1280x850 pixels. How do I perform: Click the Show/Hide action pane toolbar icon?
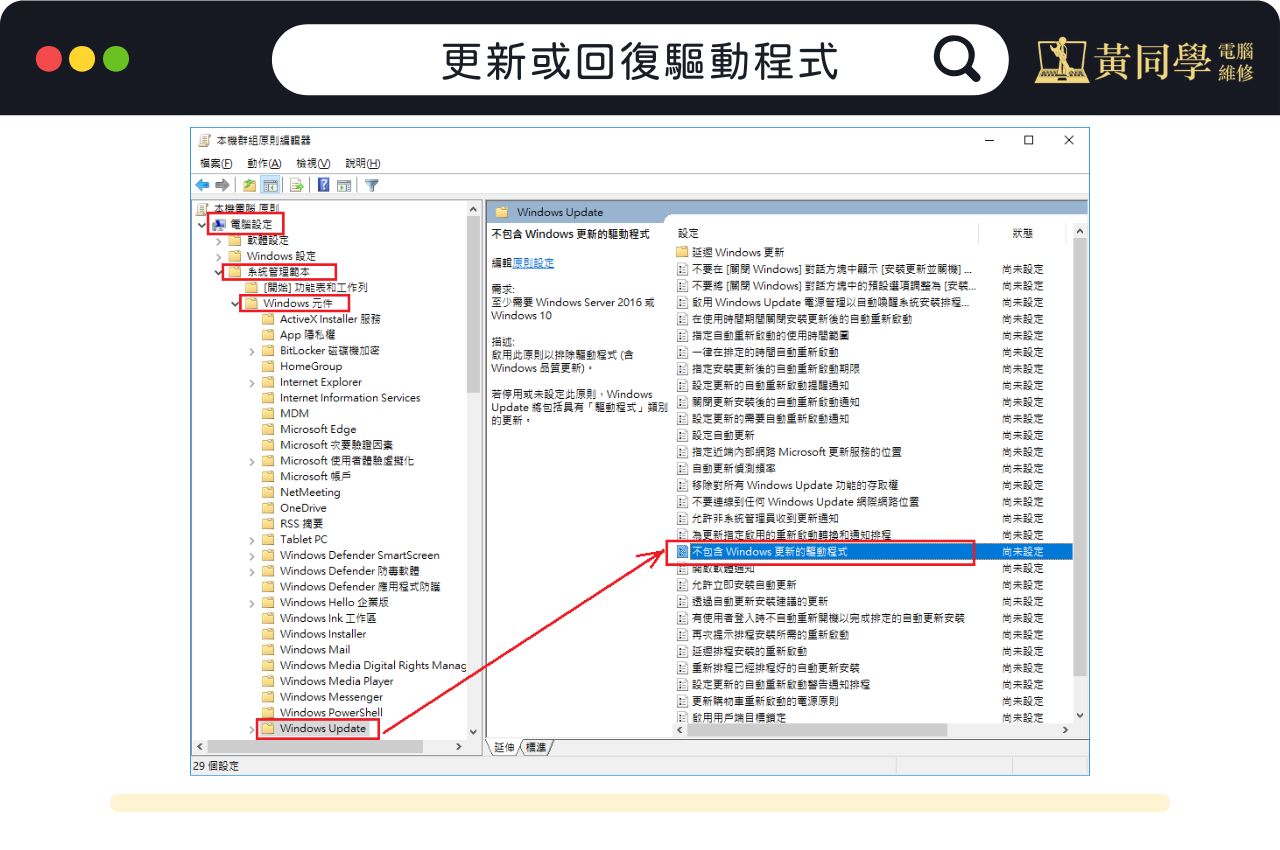click(344, 185)
